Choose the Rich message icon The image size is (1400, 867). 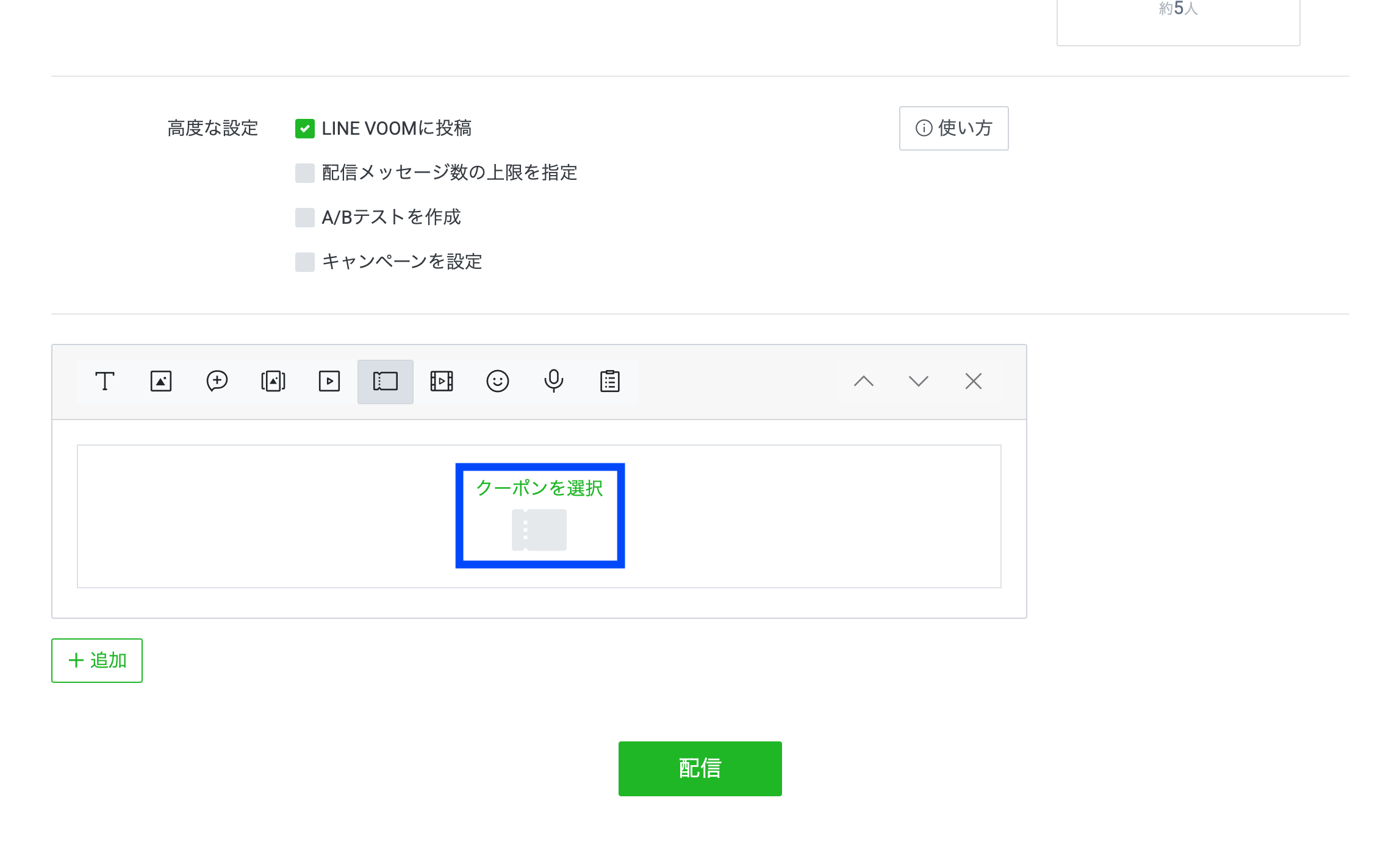pyautogui.click(x=217, y=382)
